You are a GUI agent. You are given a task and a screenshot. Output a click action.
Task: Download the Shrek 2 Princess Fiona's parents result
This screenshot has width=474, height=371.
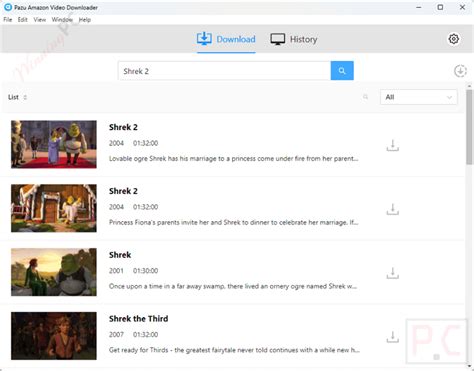click(x=393, y=209)
